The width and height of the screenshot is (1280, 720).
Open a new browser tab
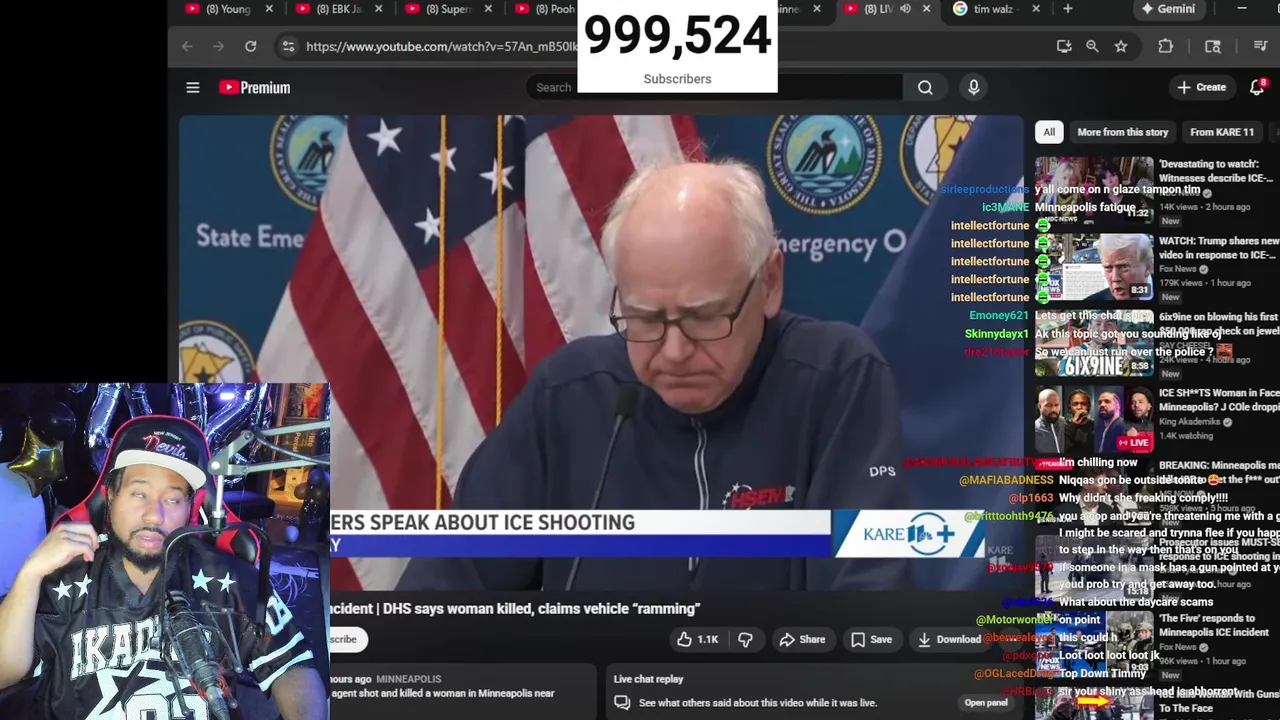coord(1068,9)
